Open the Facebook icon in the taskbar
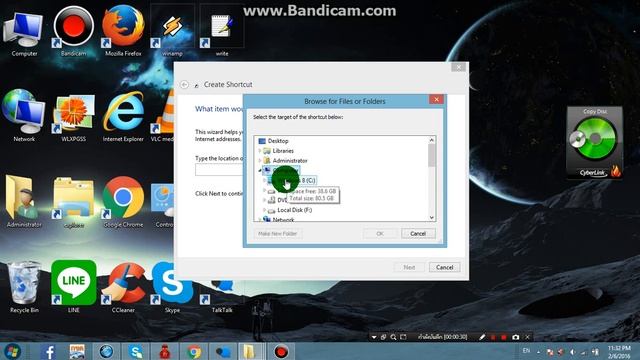Viewport: 640px width, 360px height. pos(48,351)
